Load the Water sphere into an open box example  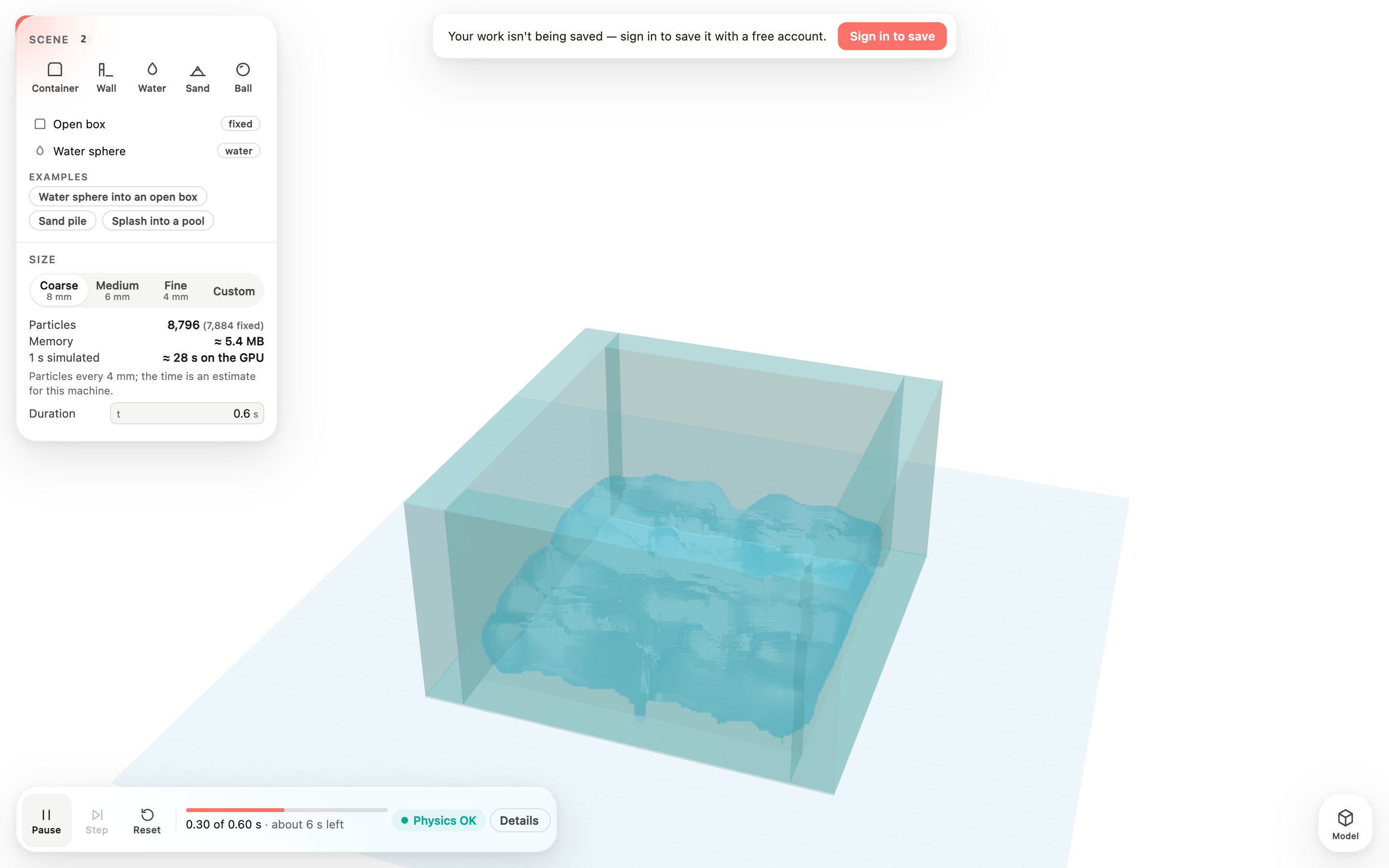tap(118, 197)
